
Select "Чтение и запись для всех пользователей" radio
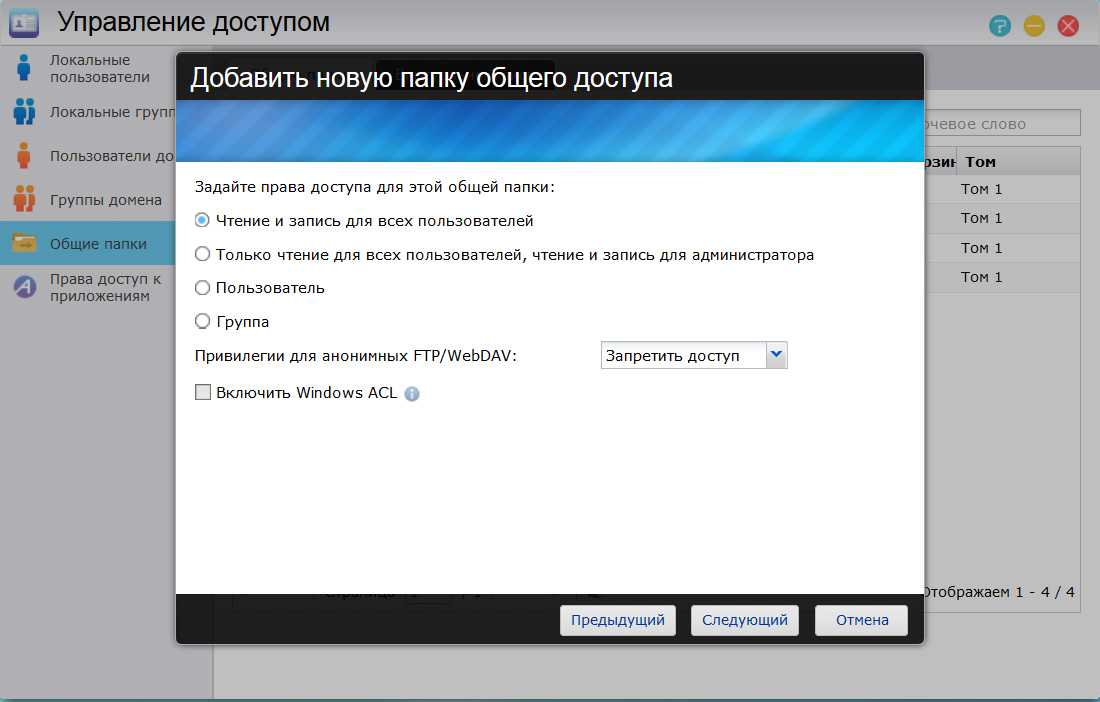tap(203, 221)
